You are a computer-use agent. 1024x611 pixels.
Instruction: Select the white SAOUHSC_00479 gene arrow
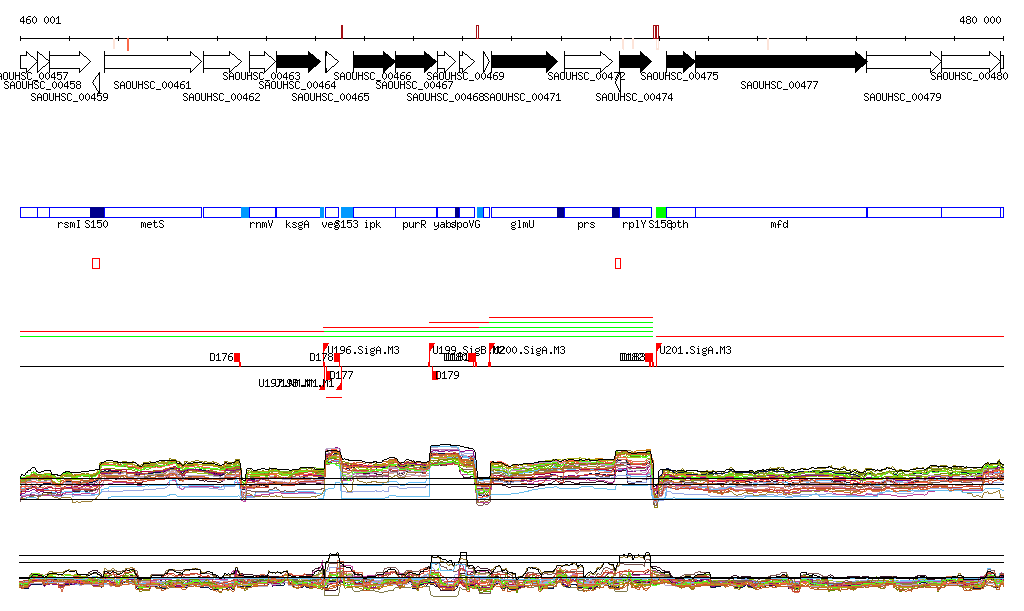[903, 61]
